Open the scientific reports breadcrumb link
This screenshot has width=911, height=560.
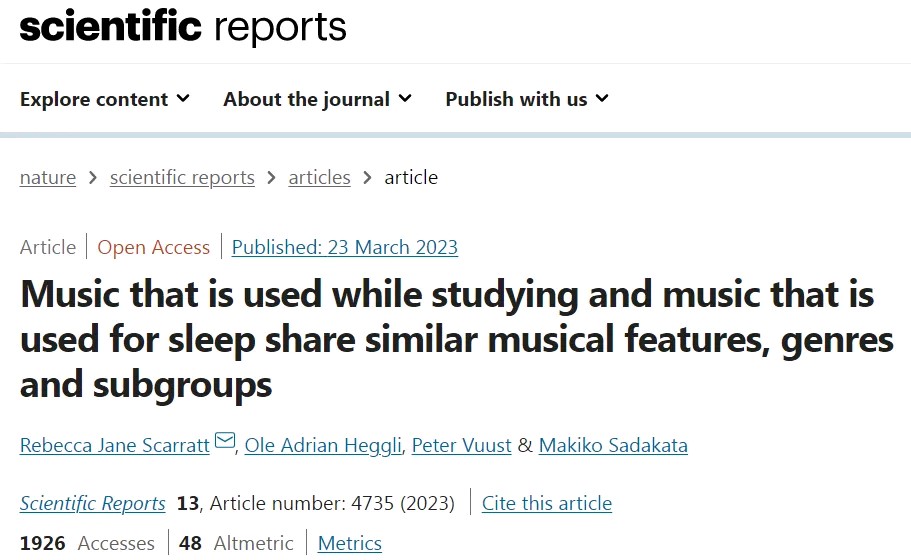[x=182, y=178]
